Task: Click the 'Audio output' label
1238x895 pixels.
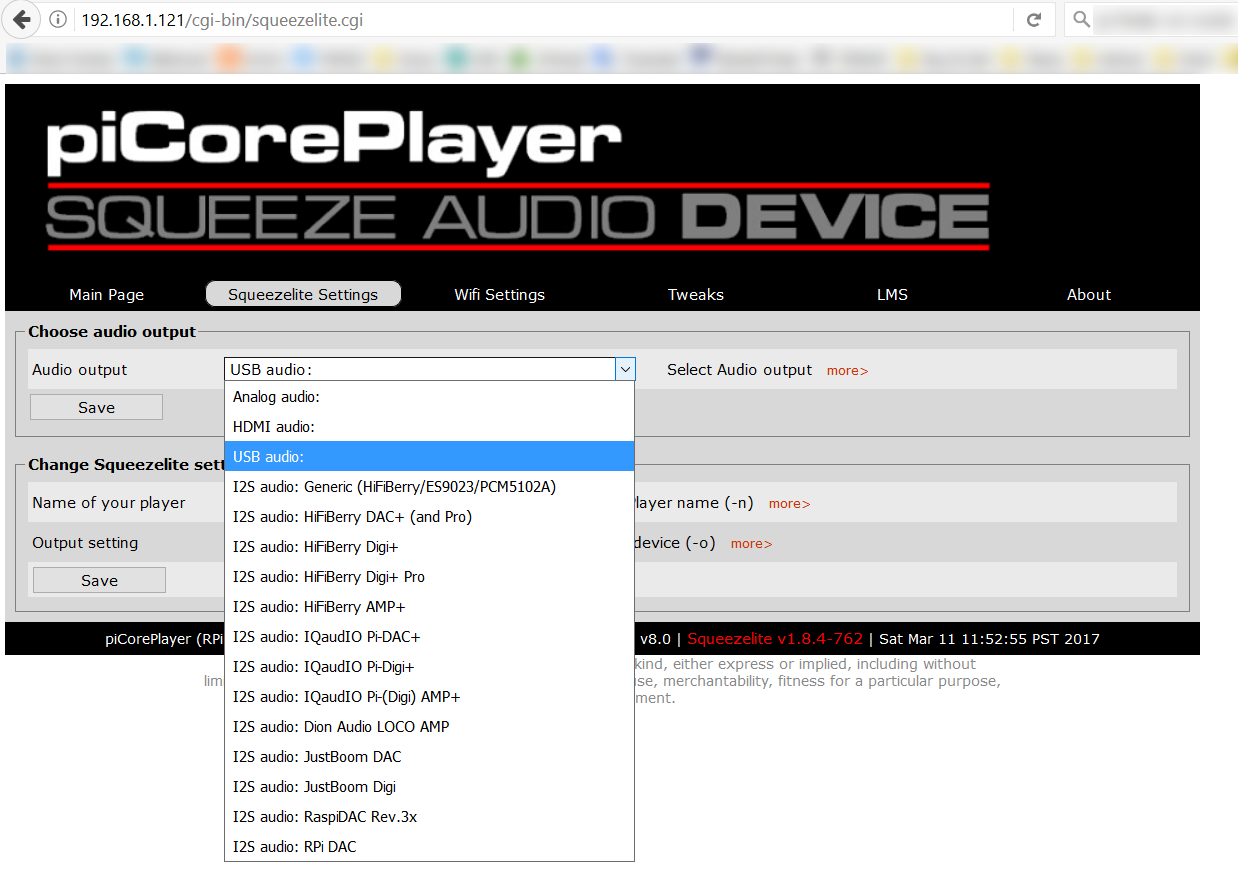Action: click(x=80, y=370)
